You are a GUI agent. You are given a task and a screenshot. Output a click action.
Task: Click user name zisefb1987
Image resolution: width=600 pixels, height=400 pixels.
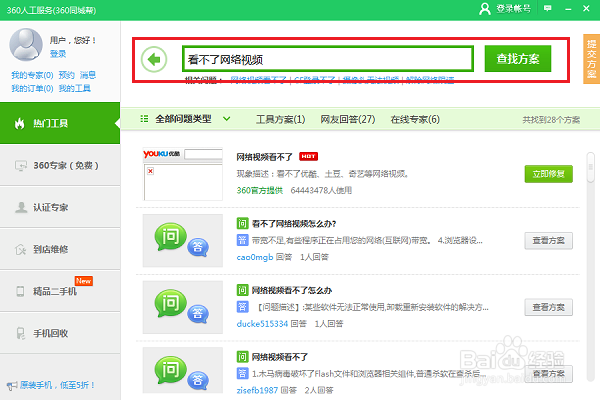point(257,390)
